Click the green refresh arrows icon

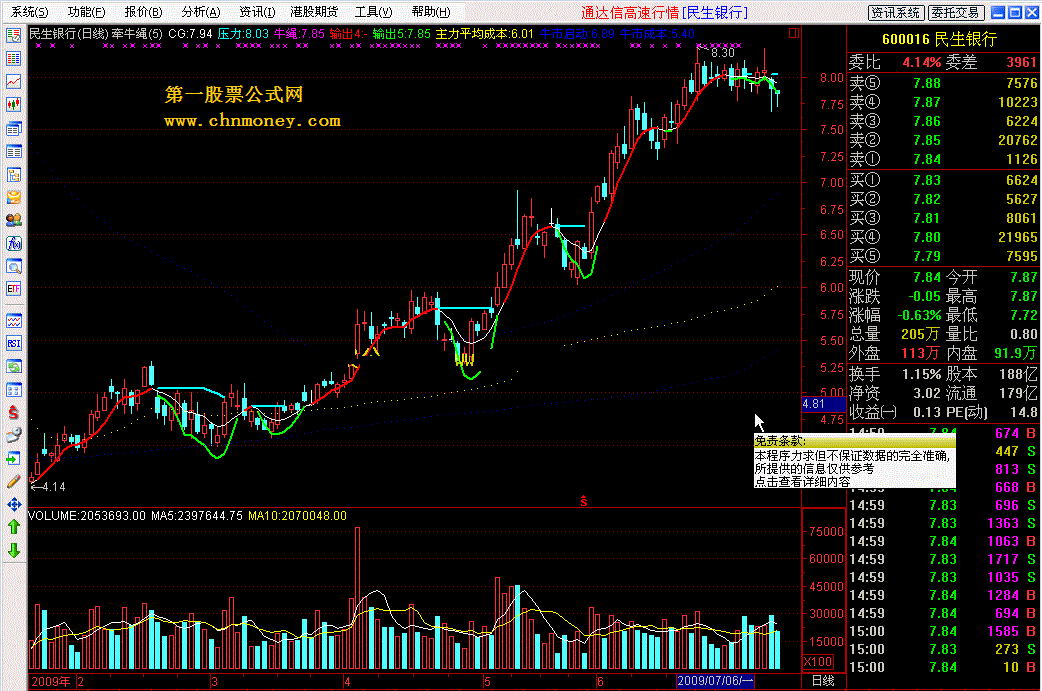(13, 366)
